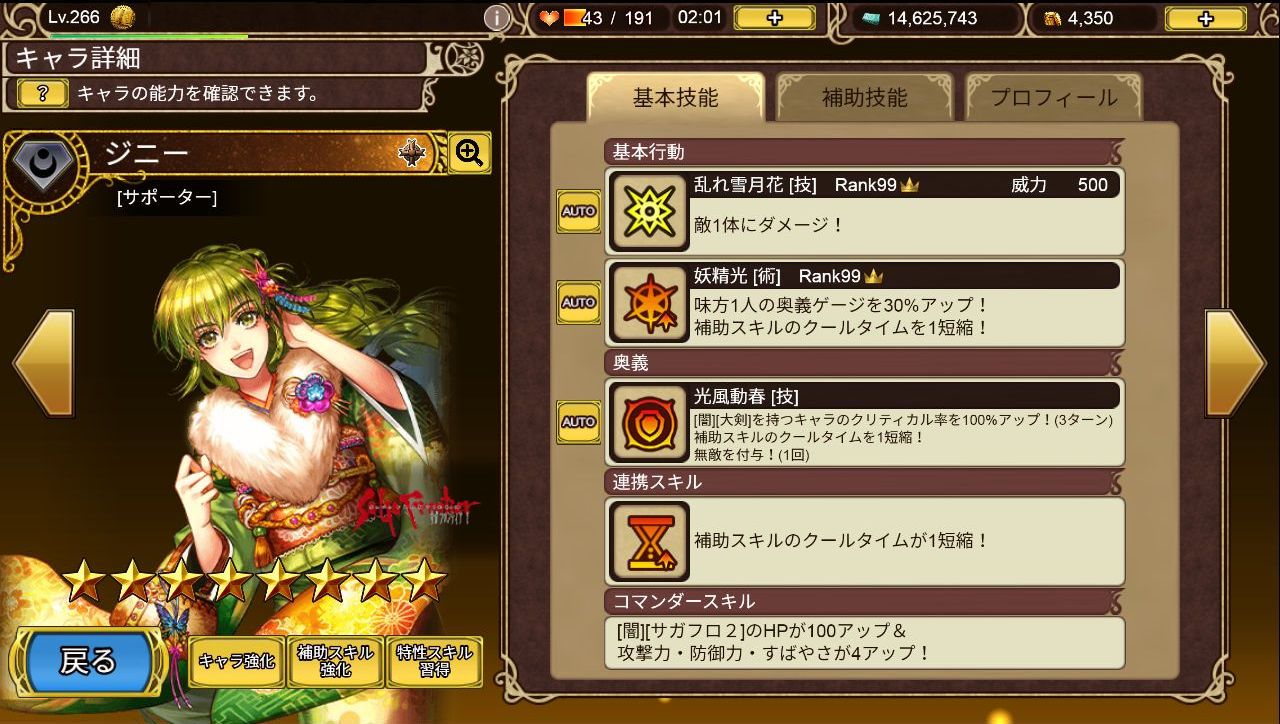Add stamina with the plus button

click(774, 18)
